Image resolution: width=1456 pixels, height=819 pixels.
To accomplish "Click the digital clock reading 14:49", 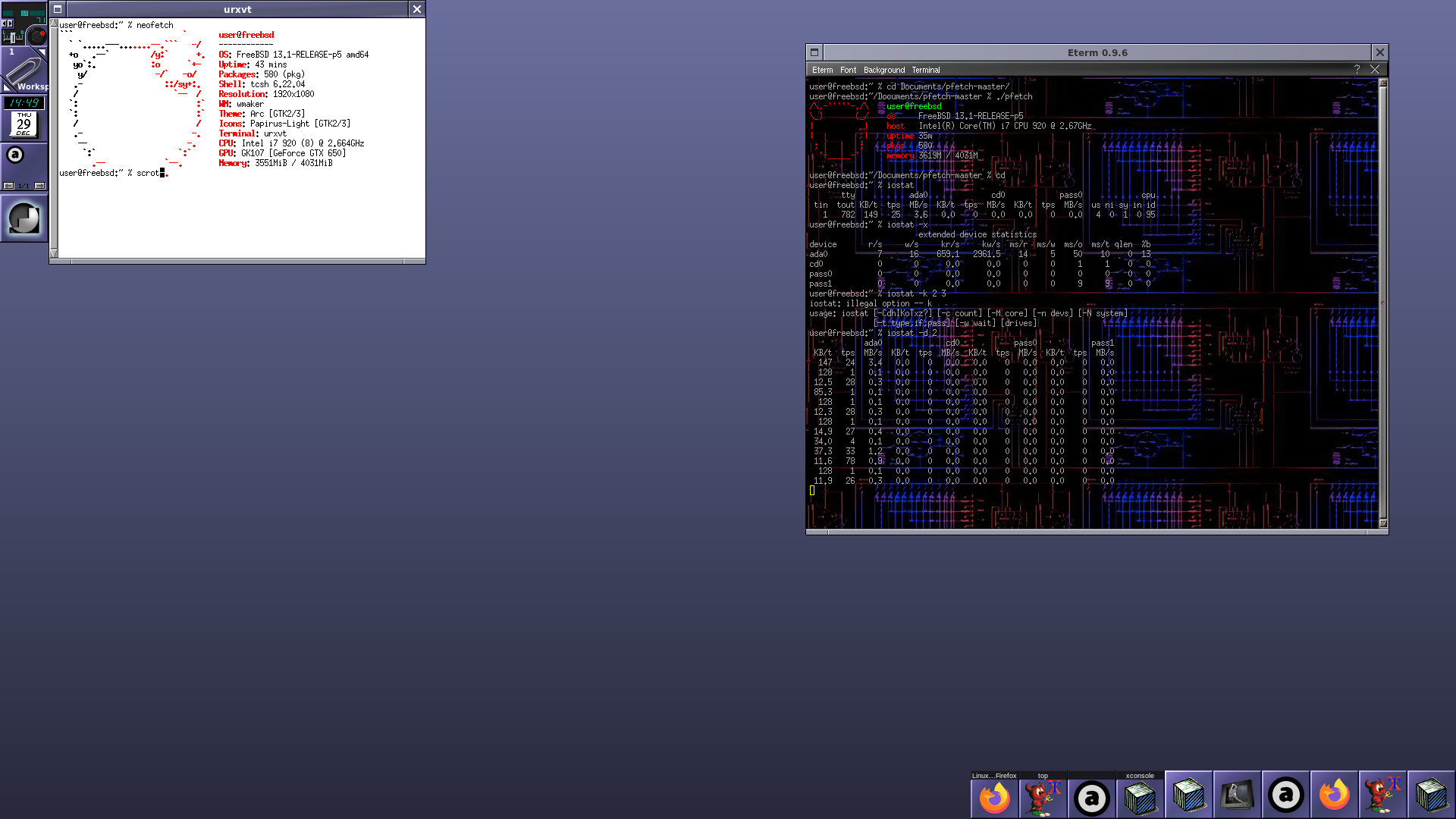I will (x=24, y=102).
